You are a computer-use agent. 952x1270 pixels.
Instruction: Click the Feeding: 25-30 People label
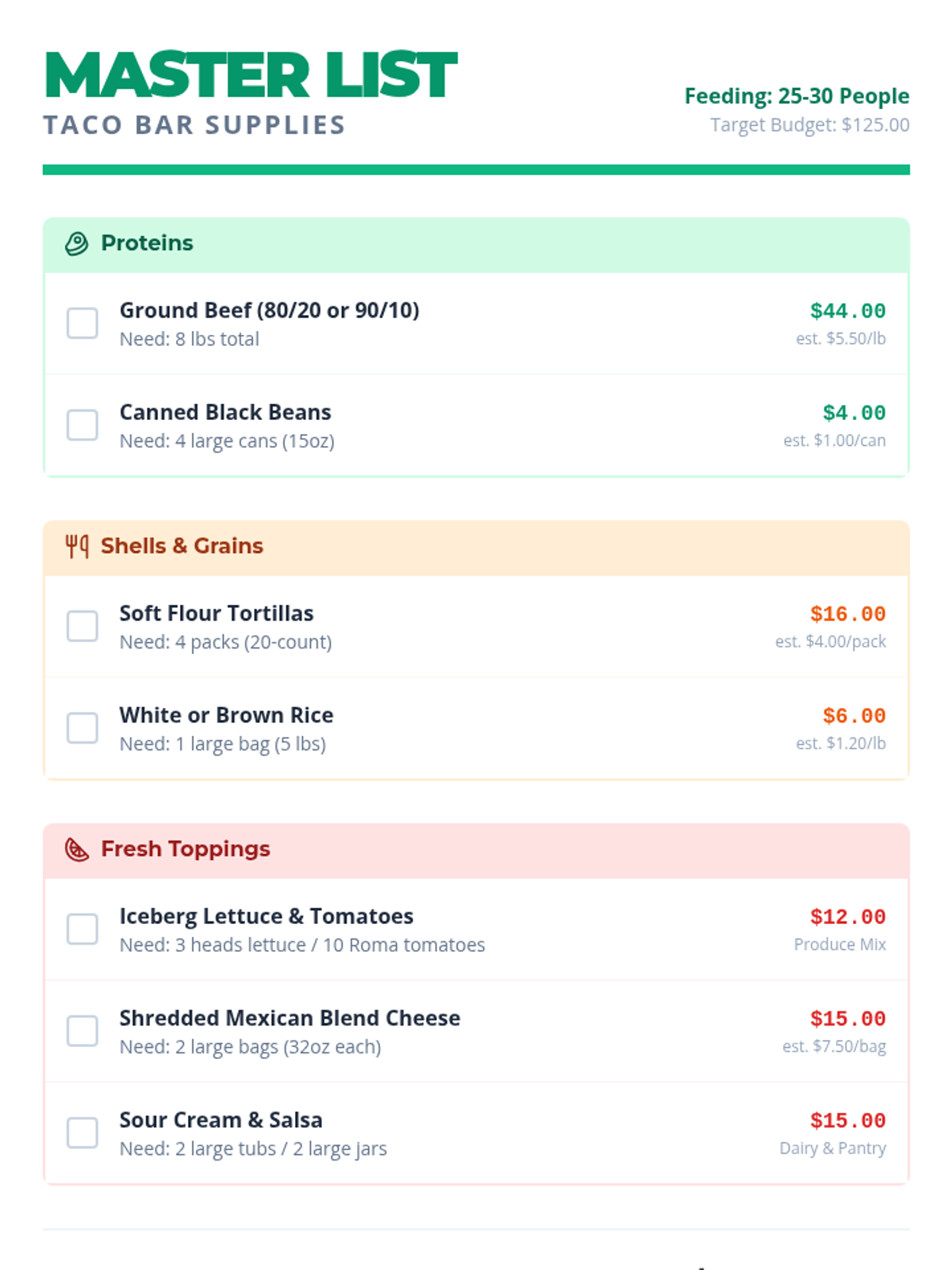tap(797, 96)
